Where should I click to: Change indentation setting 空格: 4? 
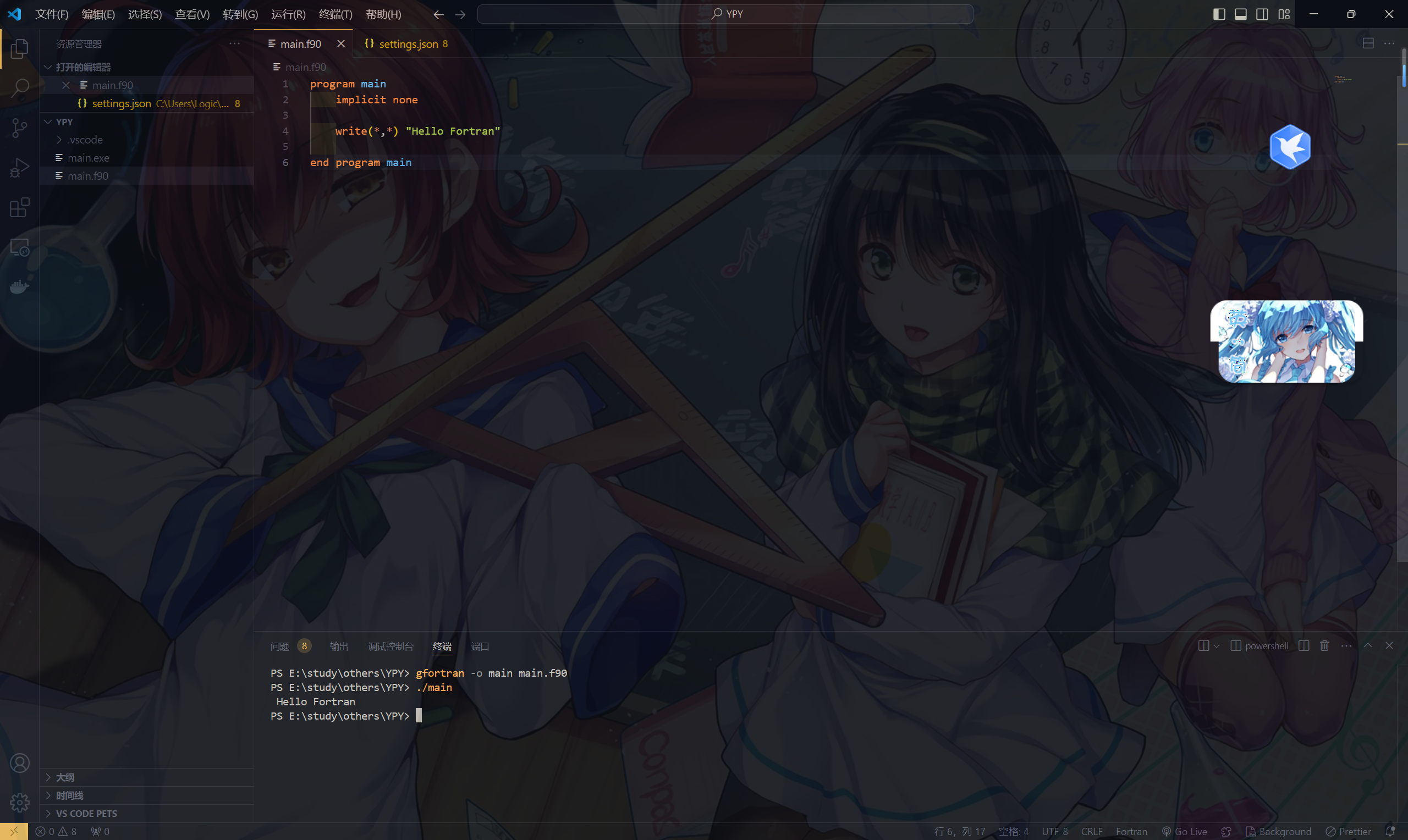pos(1014,831)
